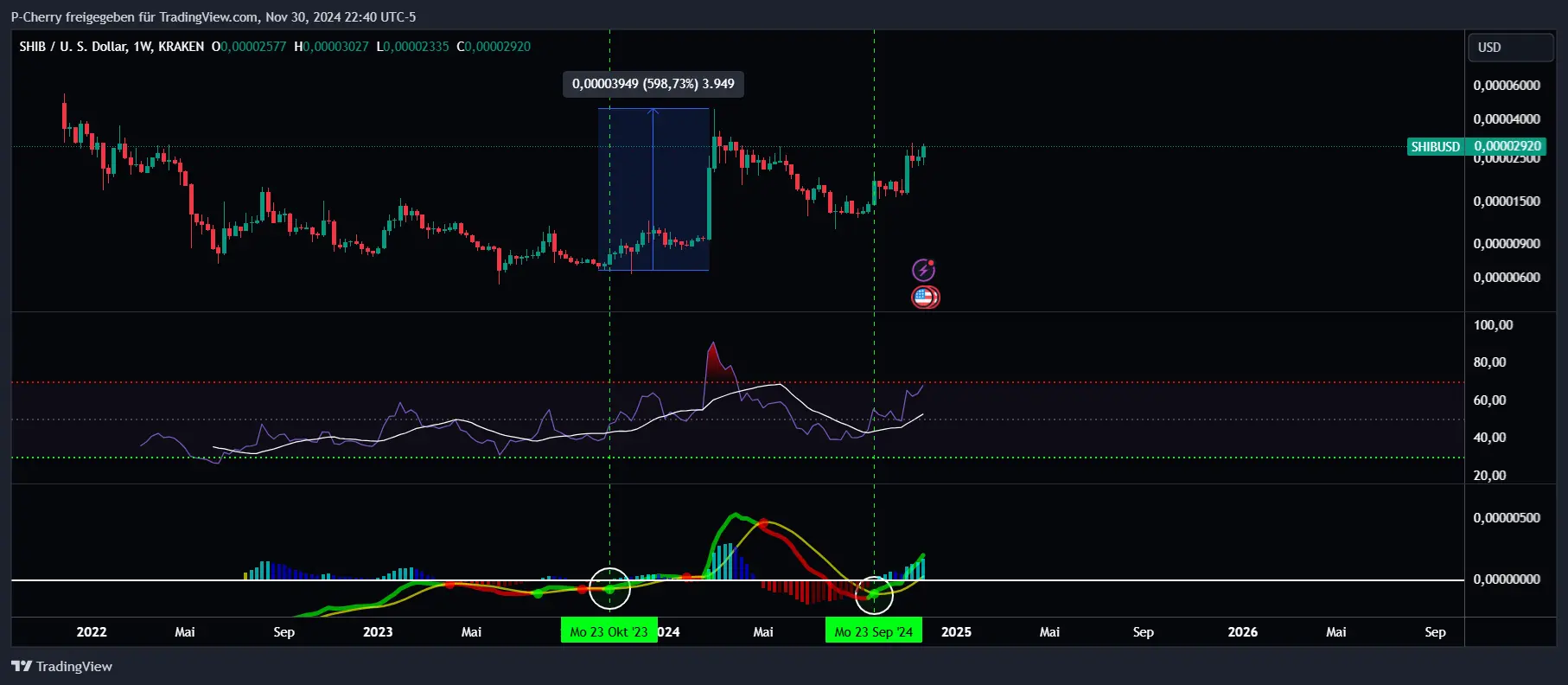Click the RSI scale label 60,00
The width and height of the screenshot is (1568, 685).
[1490, 400]
